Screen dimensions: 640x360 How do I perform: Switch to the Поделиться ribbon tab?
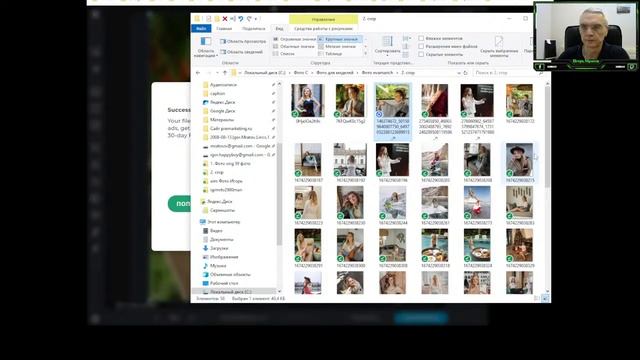pos(253,29)
